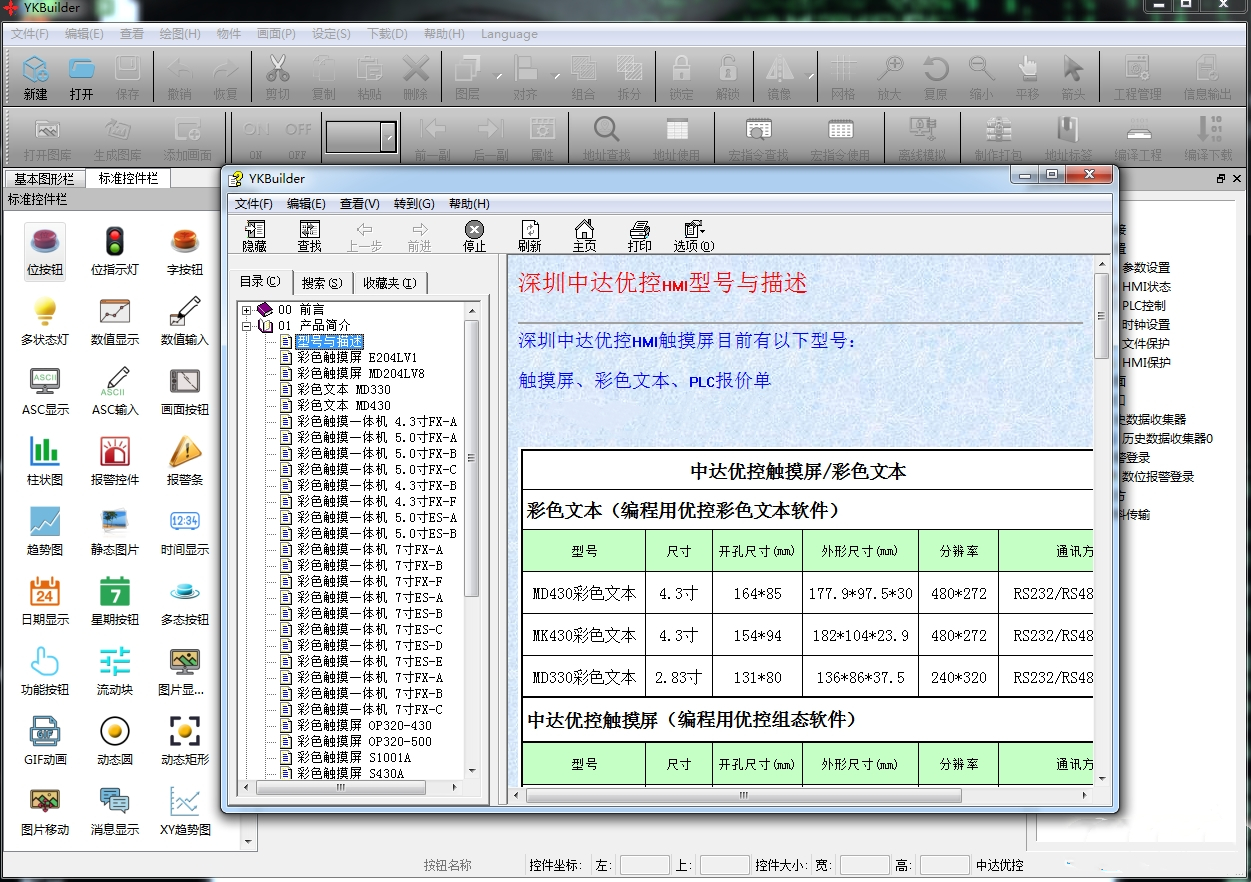Select the 趋势图 trend chart control
This screenshot has height=882, width=1251.
pyautogui.click(x=45, y=529)
